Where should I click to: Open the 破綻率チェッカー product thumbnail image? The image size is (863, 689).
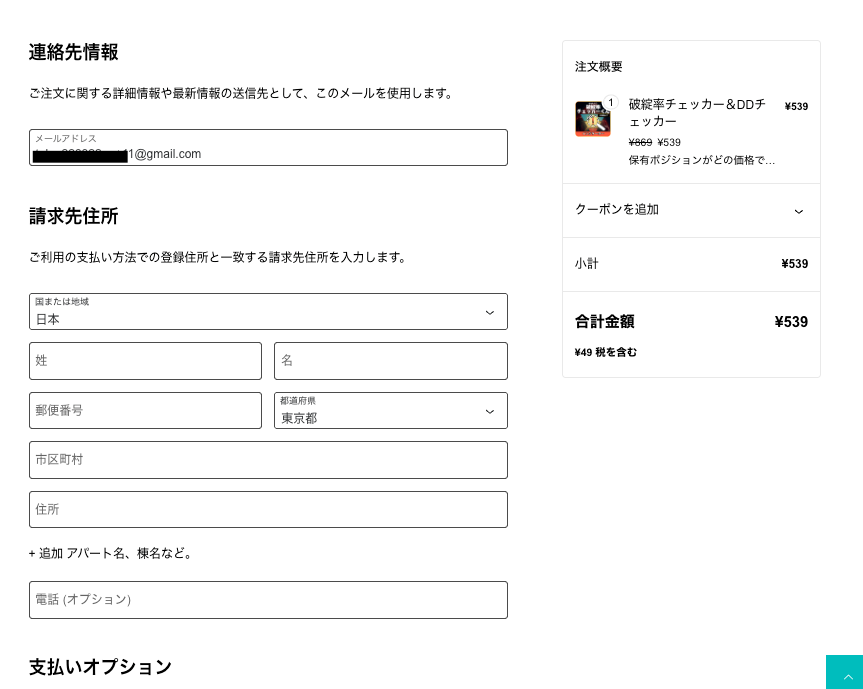tap(592, 120)
